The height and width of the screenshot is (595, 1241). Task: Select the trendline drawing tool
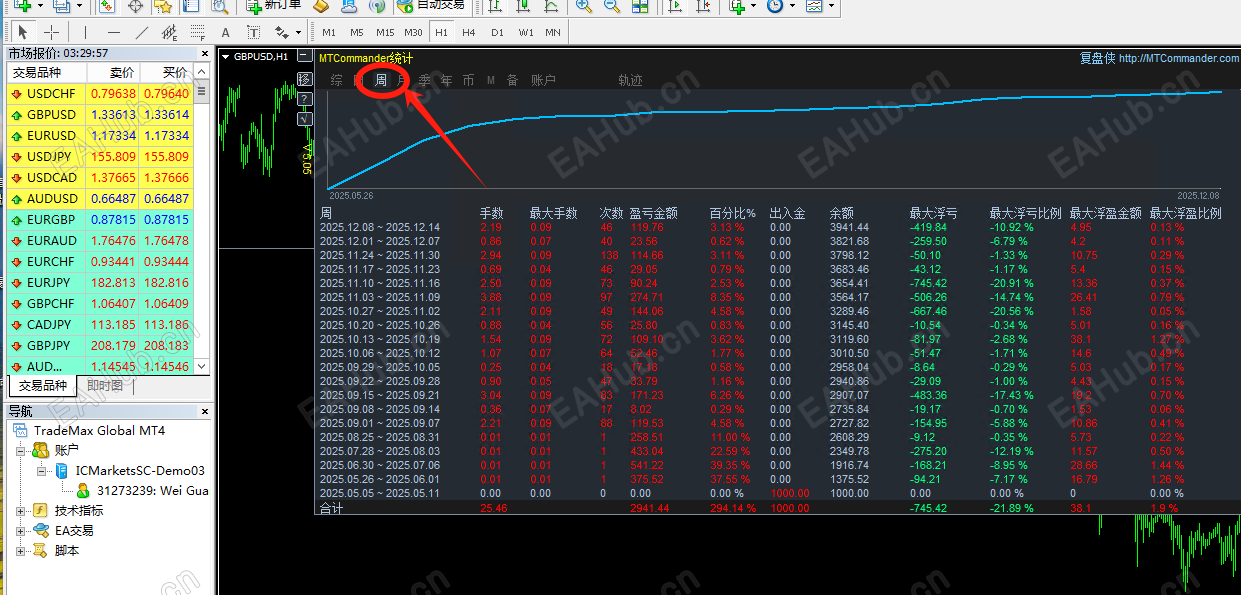click(x=142, y=33)
